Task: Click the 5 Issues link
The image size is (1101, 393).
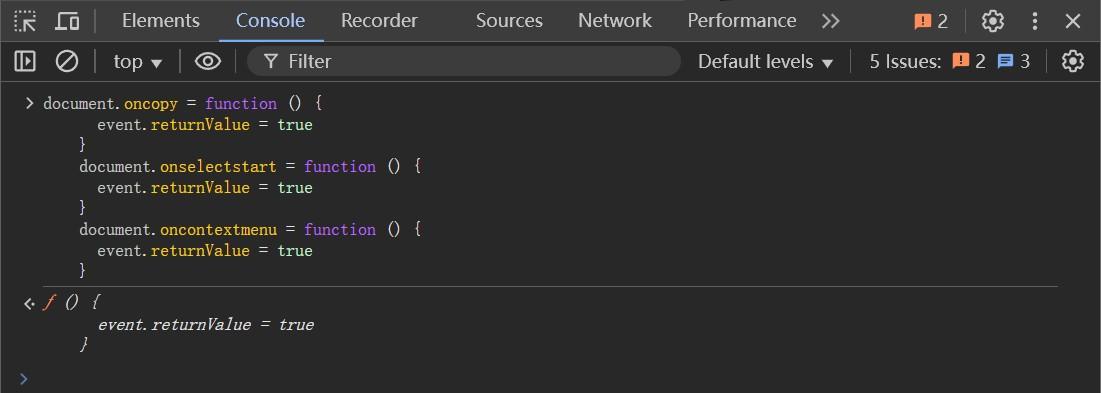Action: pyautogui.click(x=905, y=62)
